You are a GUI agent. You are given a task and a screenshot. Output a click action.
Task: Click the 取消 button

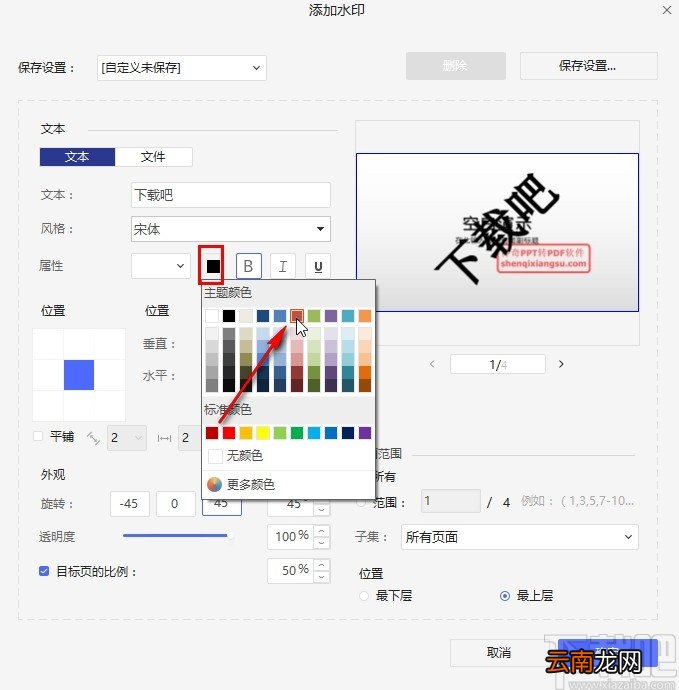point(499,653)
